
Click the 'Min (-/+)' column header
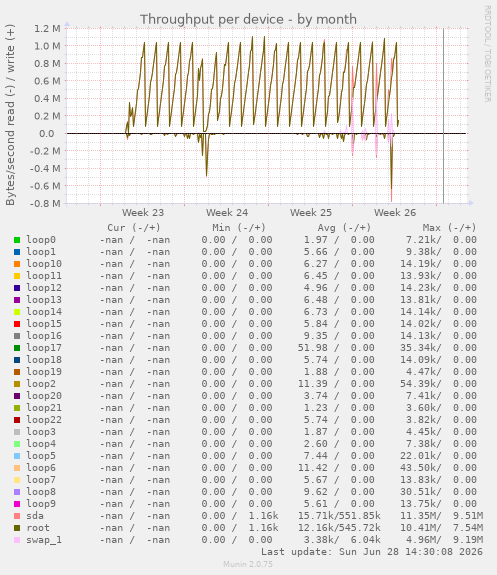pos(239,228)
